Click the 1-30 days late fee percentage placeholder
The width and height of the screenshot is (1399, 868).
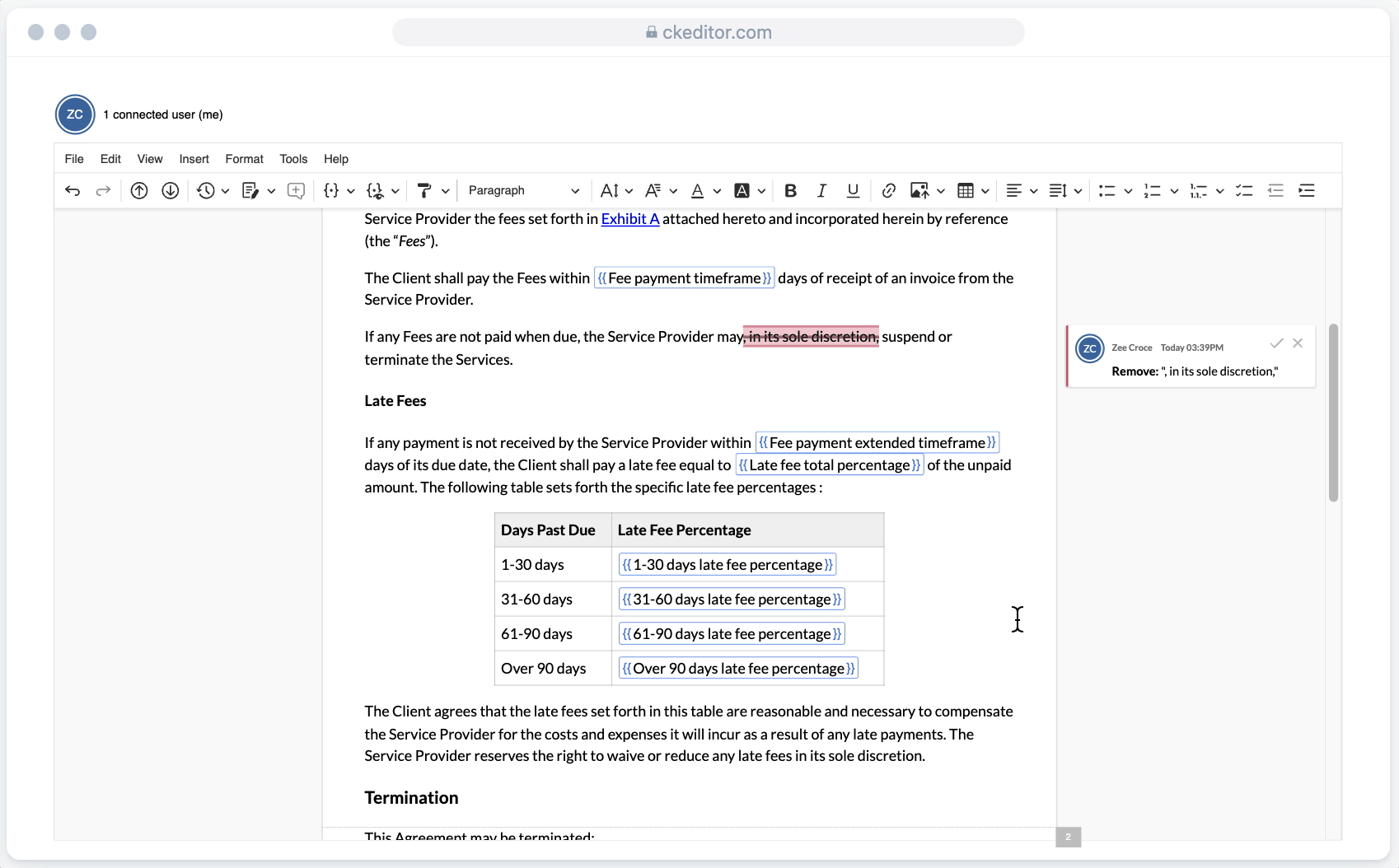[x=728, y=565]
